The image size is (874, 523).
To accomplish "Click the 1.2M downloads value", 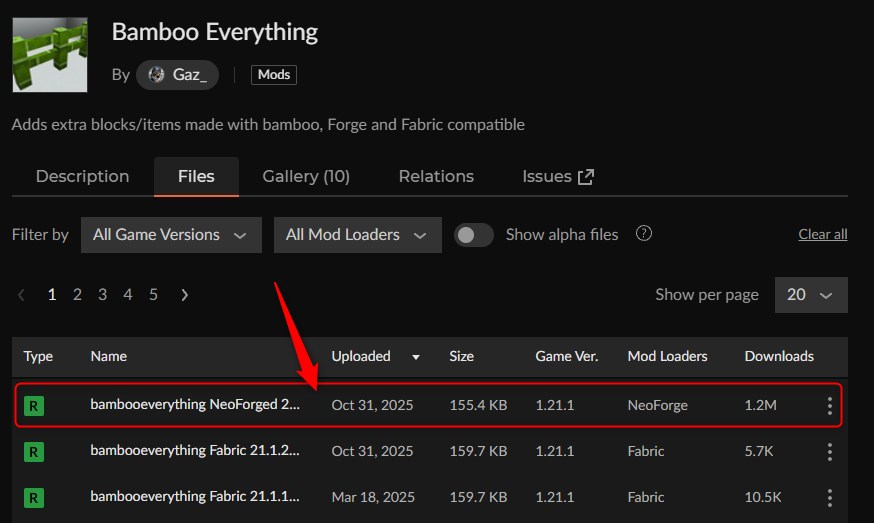I will pyautogui.click(x=760, y=405).
